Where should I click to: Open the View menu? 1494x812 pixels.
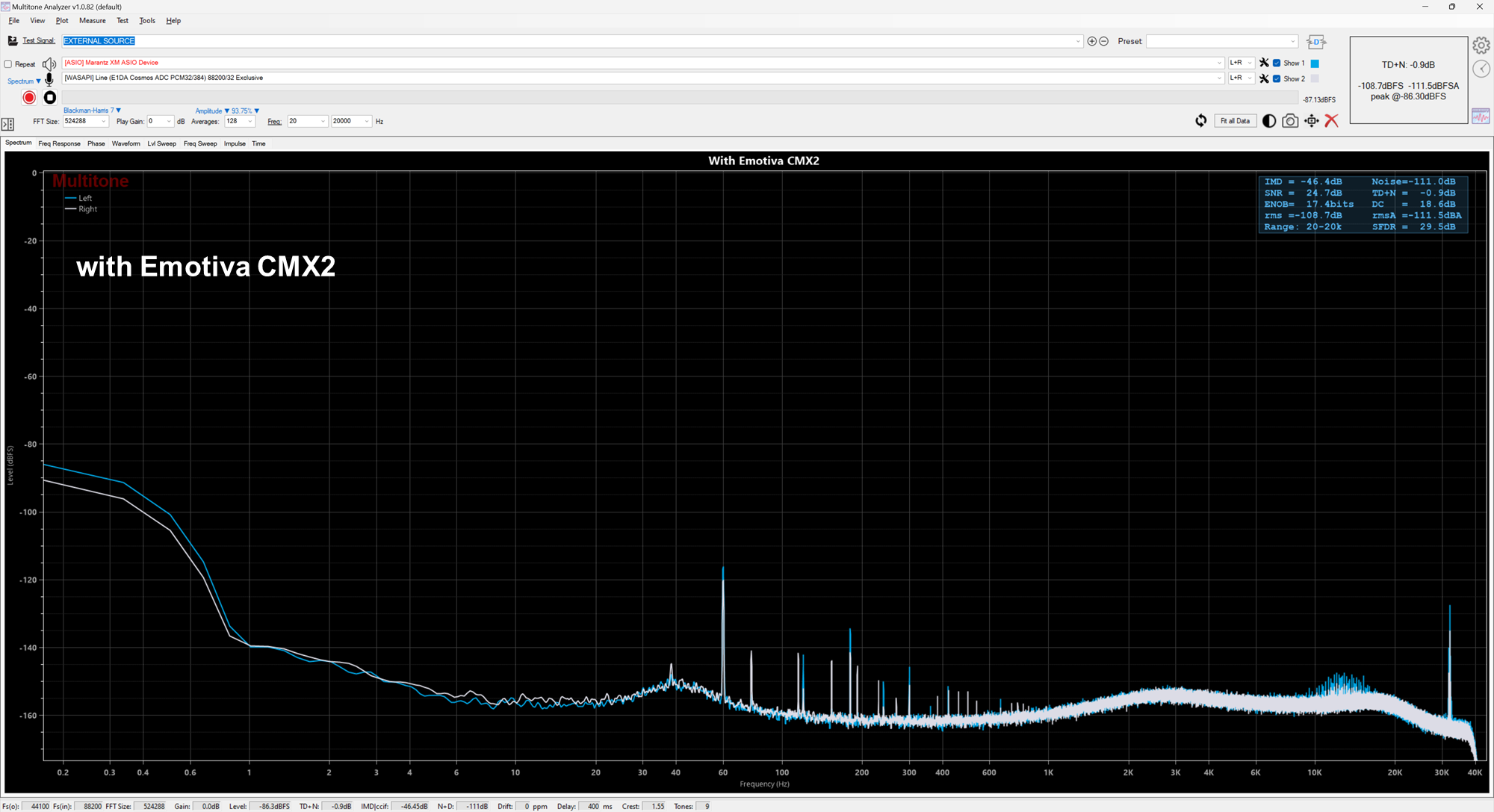pos(37,20)
